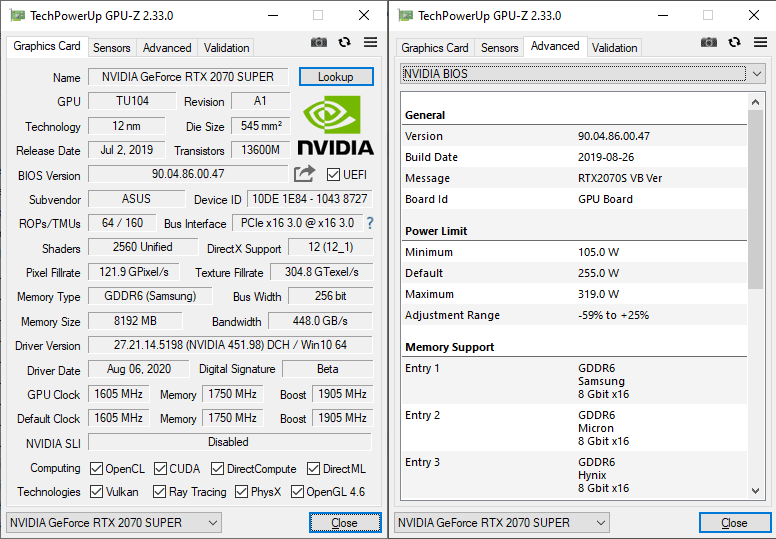Click Adjustment Range -59% to +25%

pos(613,315)
